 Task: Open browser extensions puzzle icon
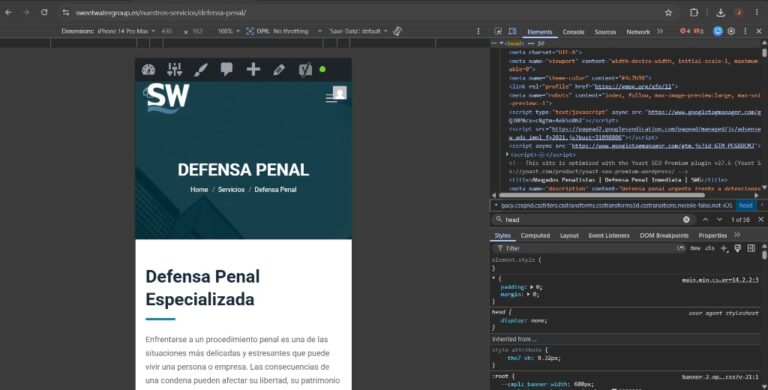pos(694,13)
